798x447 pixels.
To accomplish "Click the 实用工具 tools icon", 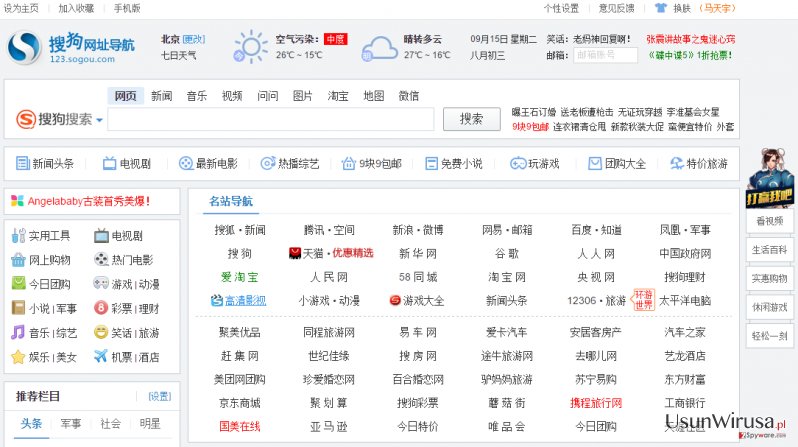I will click(x=18, y=236).
